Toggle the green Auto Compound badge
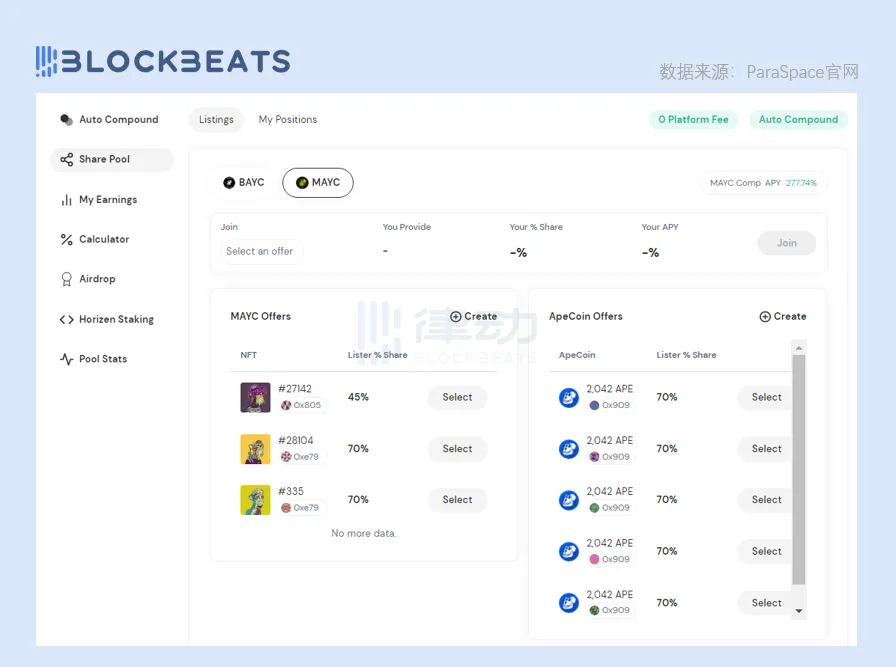The height and width of the screenshot is (667, 896). (x=797, y=120)
